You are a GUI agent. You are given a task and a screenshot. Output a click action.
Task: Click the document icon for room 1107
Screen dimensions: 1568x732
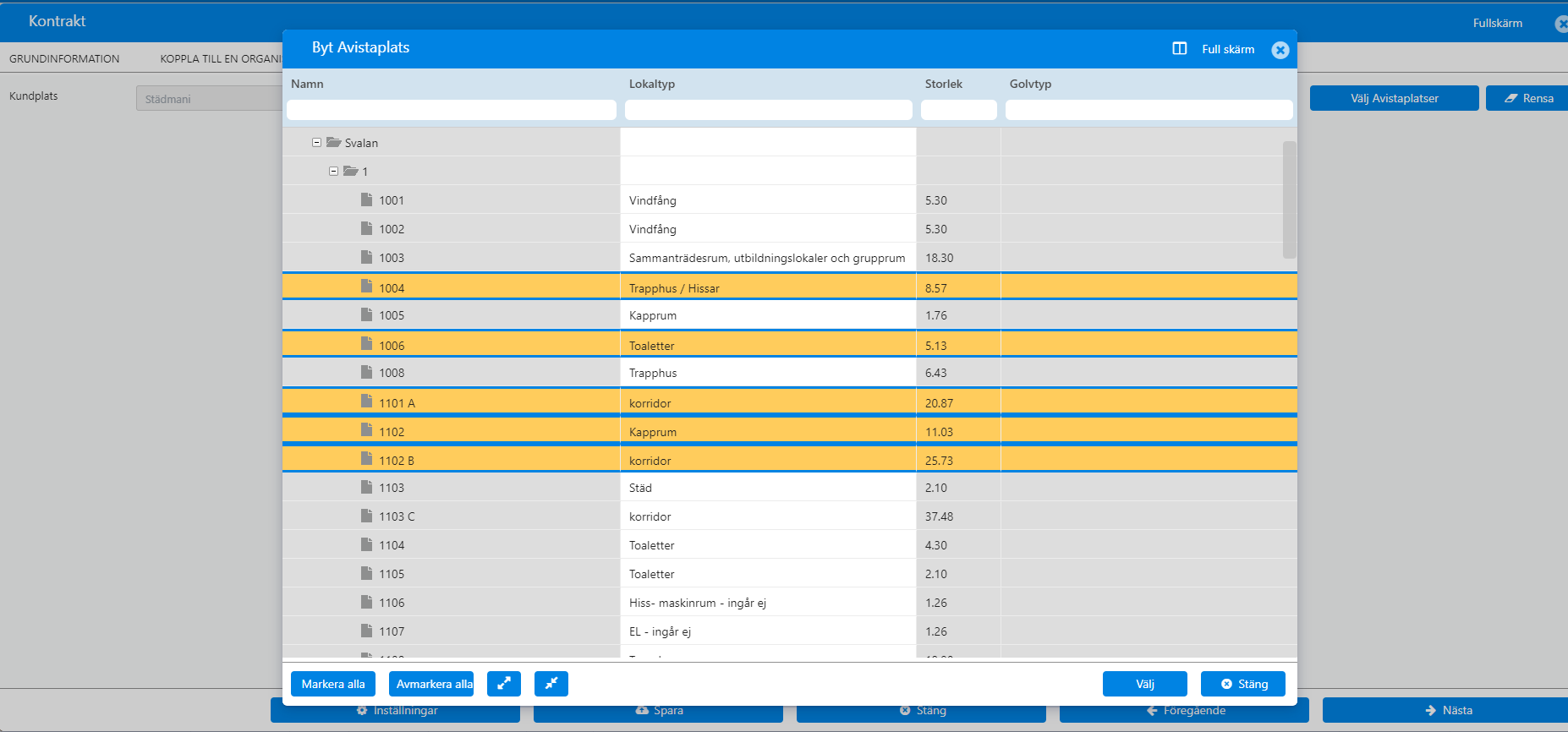(366, 631)
